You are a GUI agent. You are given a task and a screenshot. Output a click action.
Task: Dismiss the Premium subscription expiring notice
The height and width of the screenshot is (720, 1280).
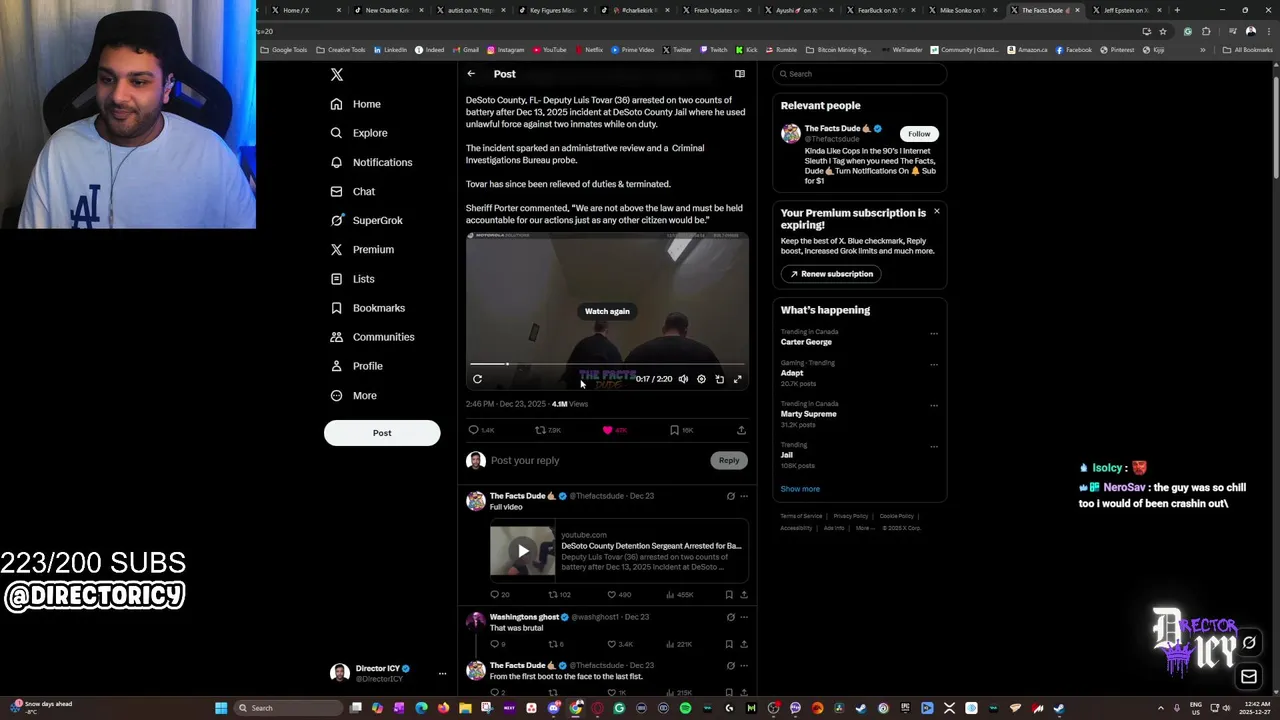pos(937,211)
